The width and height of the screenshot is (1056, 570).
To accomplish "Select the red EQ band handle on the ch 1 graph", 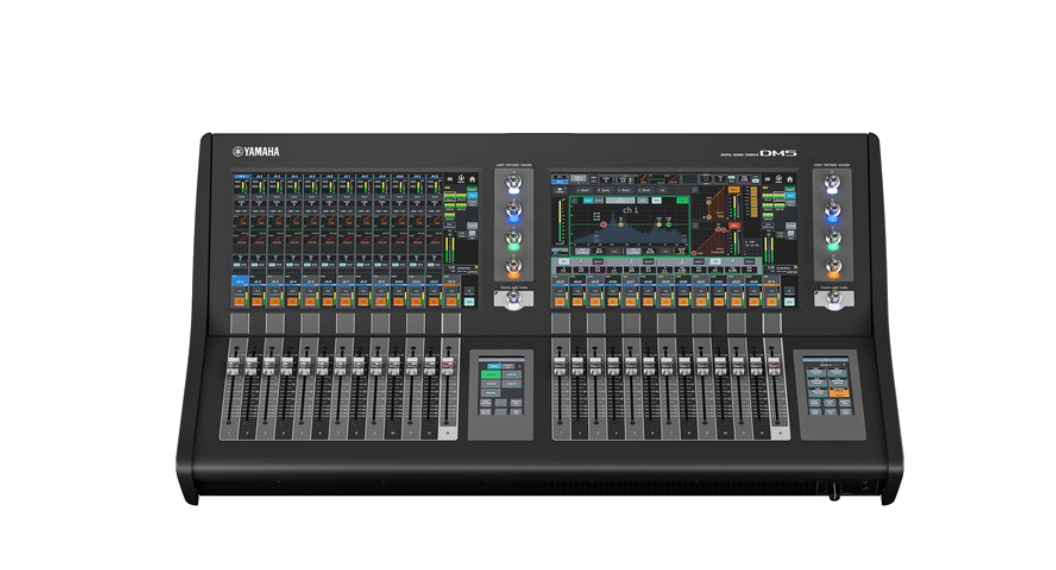I will (603, 225).
